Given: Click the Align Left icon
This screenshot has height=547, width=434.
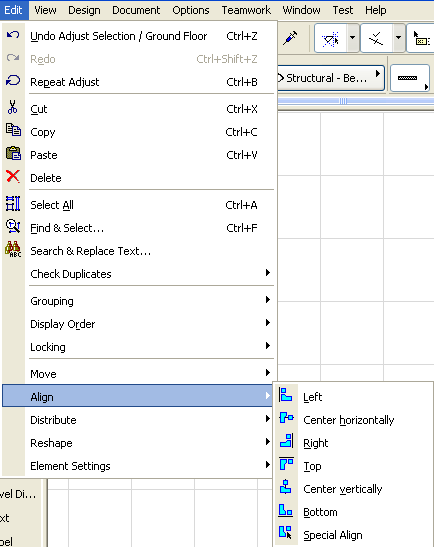Looking at the screenshot, I should (x=286, y=396).
